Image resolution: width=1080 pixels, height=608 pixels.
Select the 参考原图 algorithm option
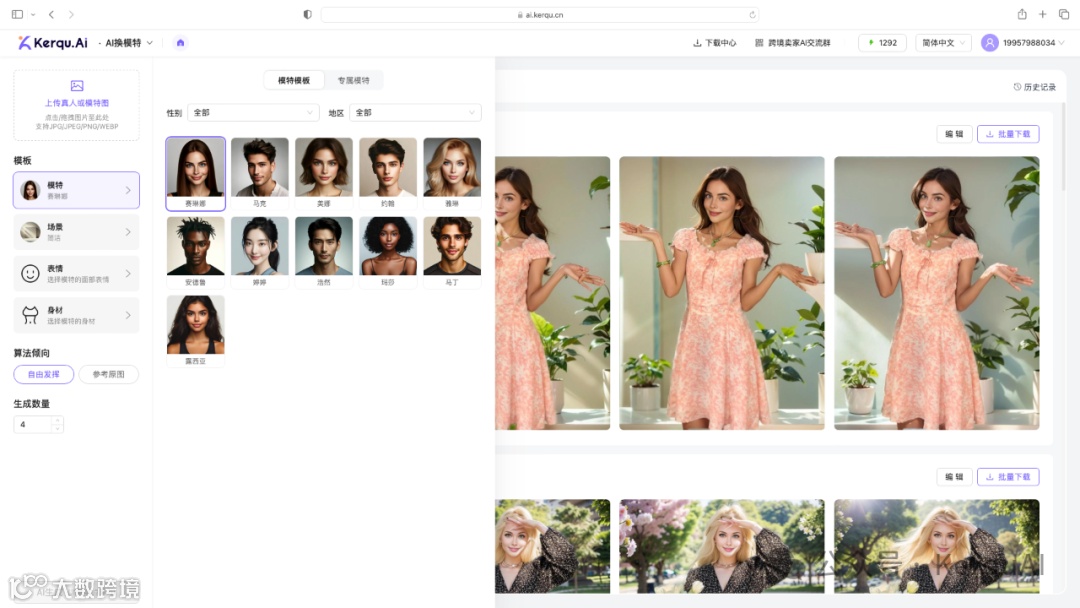[x=109, y=374]
